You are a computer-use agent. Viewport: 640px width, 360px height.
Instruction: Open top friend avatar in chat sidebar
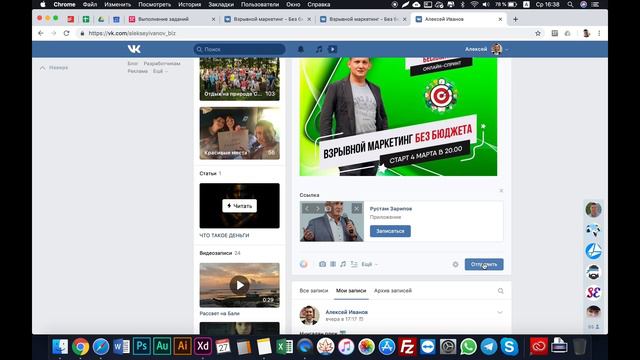click(x=593, y=209)
